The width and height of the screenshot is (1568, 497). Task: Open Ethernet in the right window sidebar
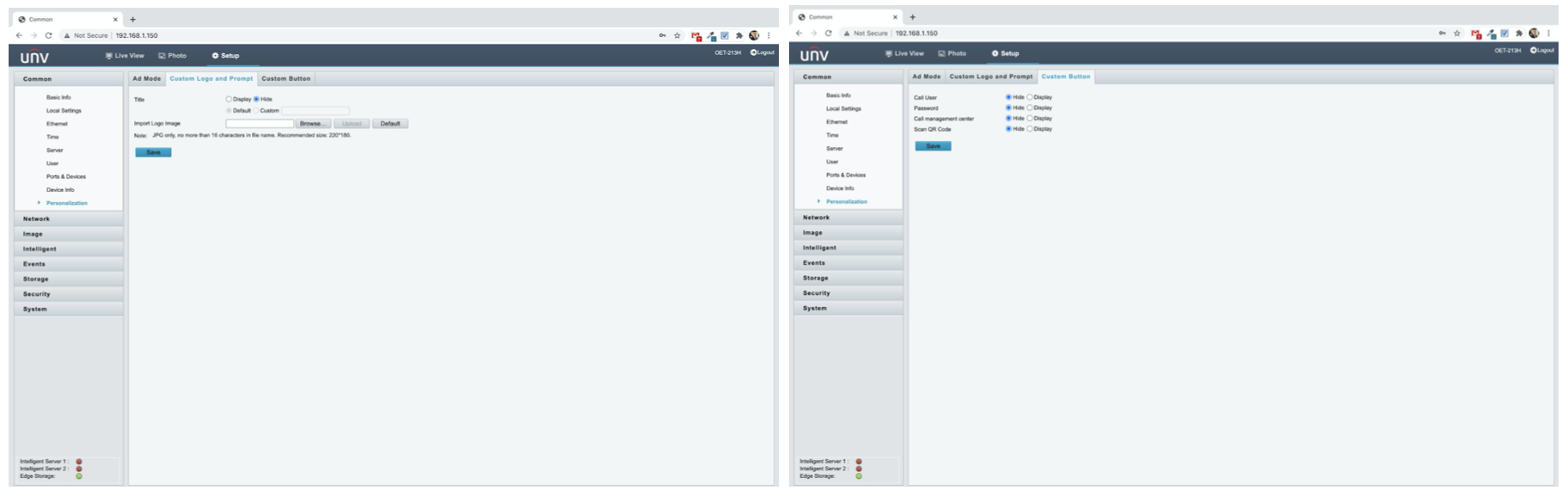[x=836, y=122]
